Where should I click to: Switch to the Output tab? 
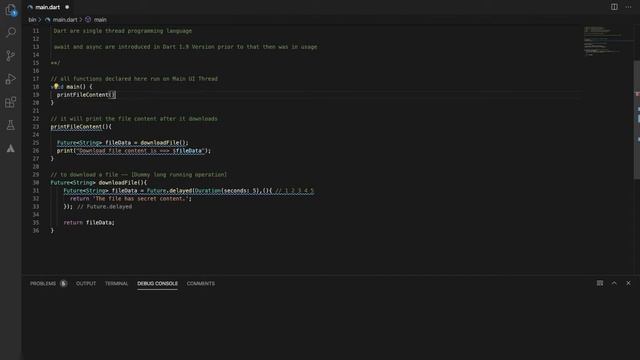click(86, 283)
